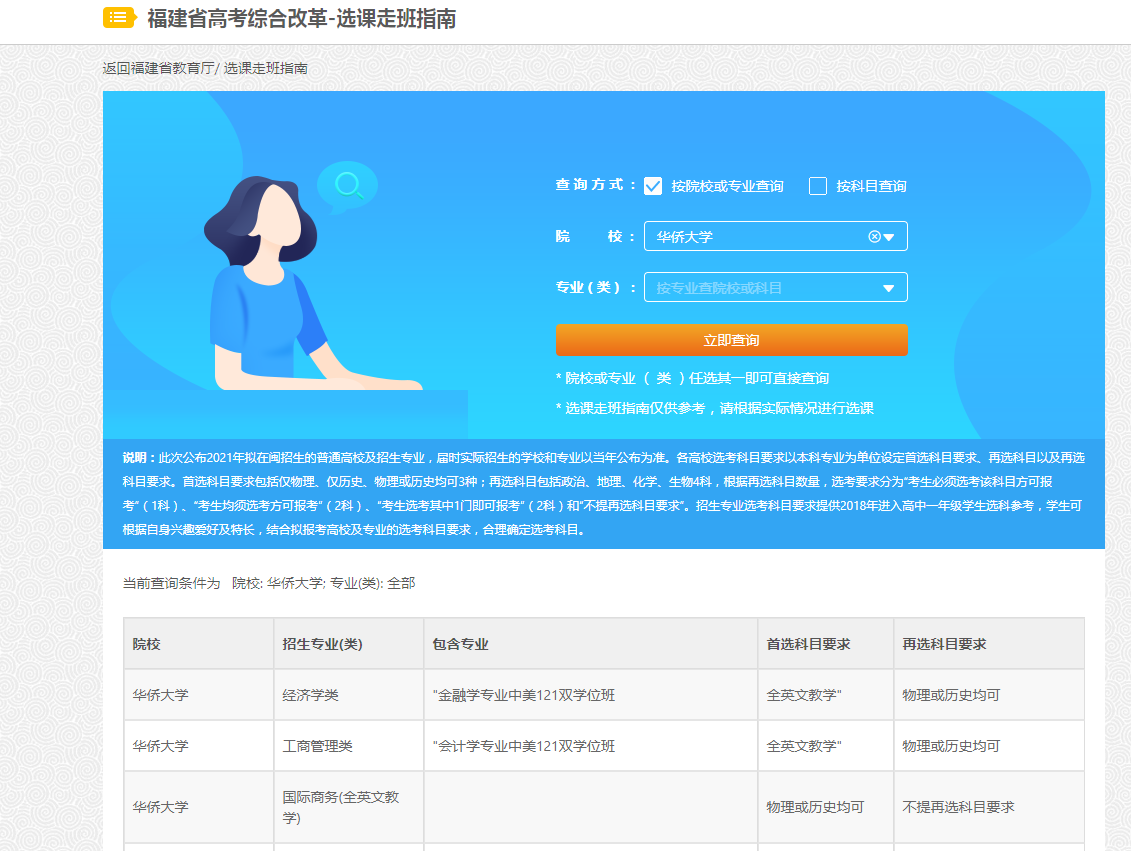Click the 按专业查院校或科目 input field
The image size is (1131, 851).
pos(775,288)
